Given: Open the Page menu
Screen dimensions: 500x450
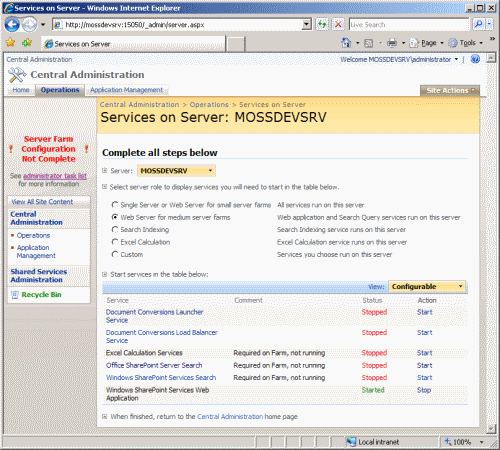Looking at the screenshot, I should point(427,43).
